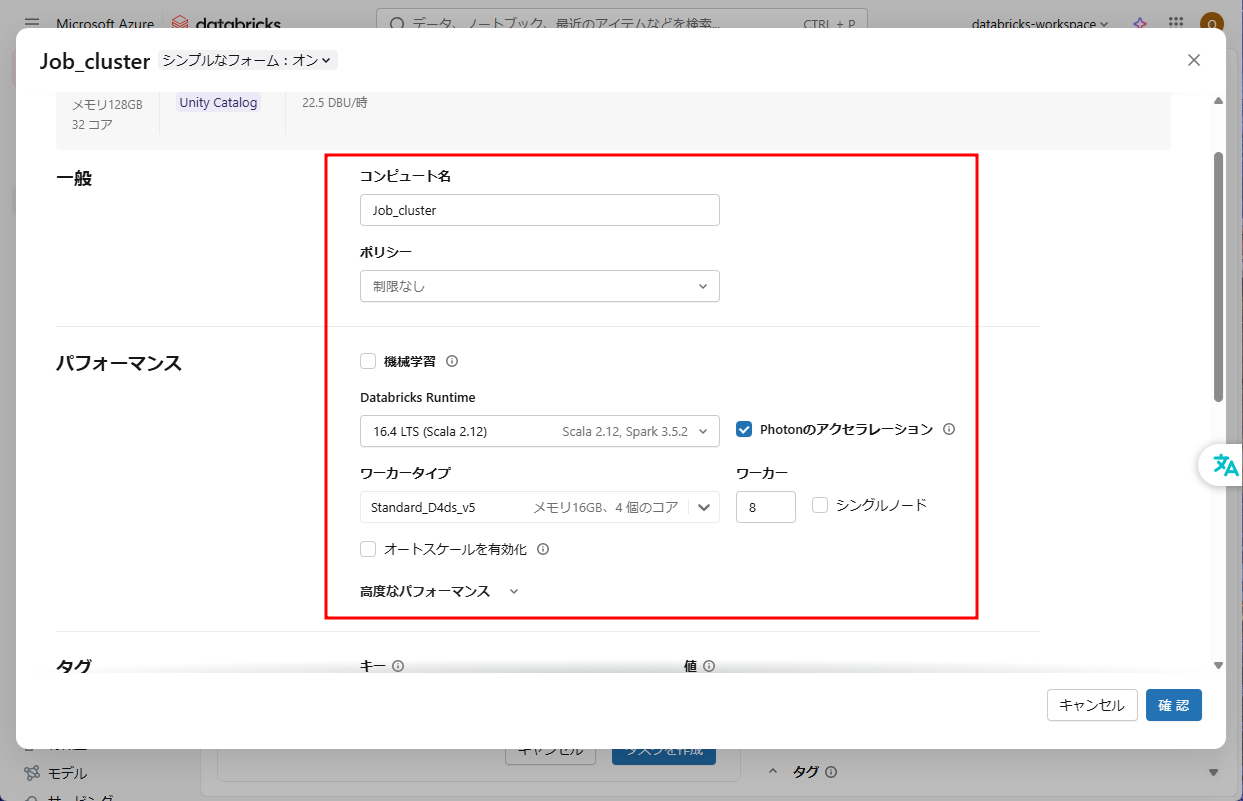Uncheck Photon acceleration checkbox
Viewport: 1243px width, 801px height.
[x=744, y=429]
